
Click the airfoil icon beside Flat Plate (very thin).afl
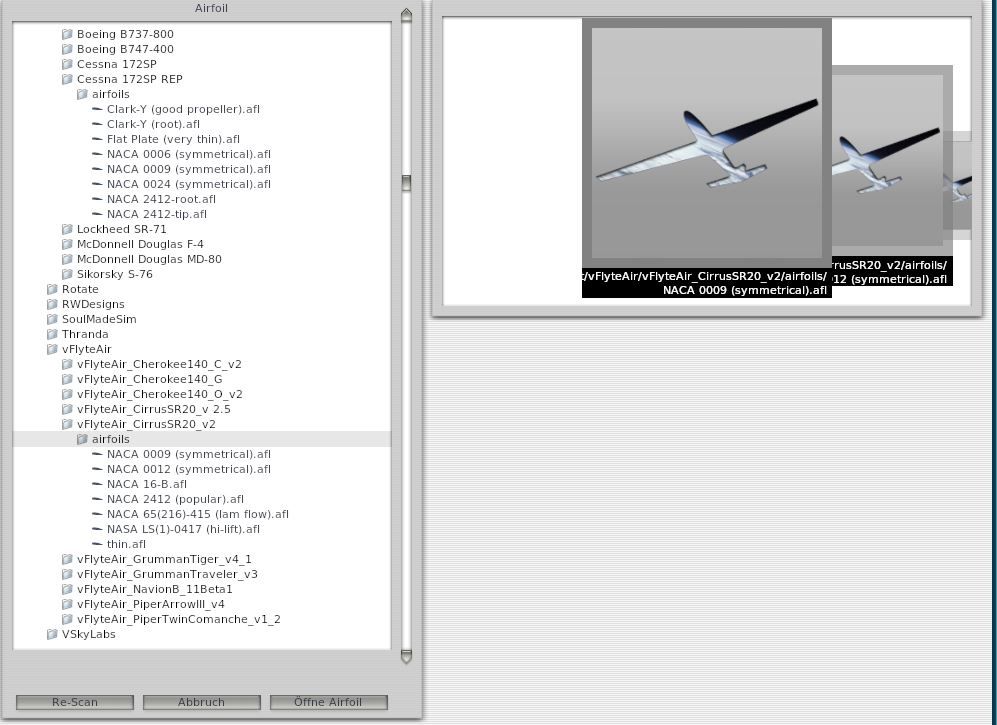[97, 139]
